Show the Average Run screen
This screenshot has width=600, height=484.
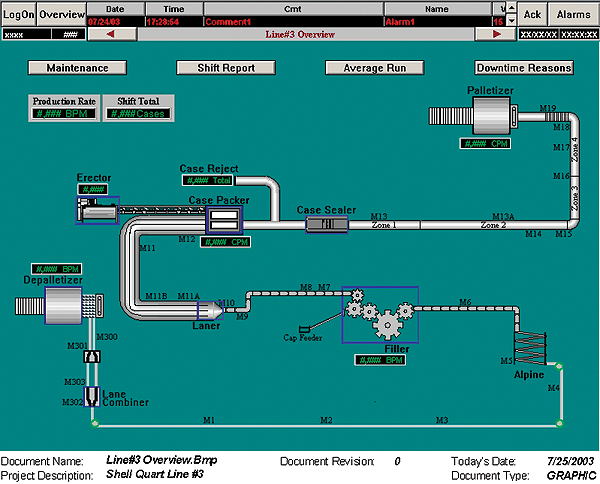[375, 68]
